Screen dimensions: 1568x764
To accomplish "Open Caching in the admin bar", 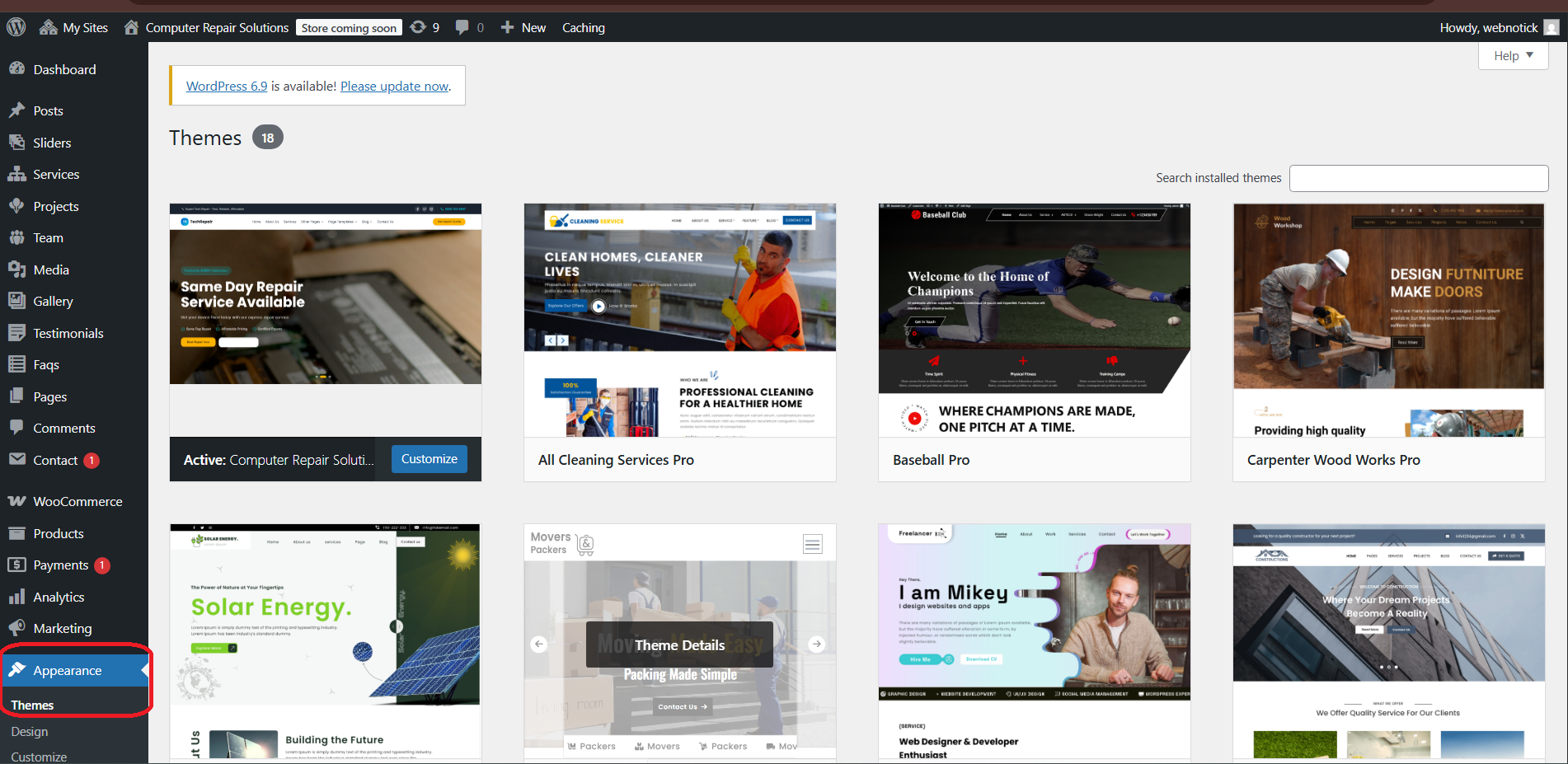I will (x=583, y=27).
